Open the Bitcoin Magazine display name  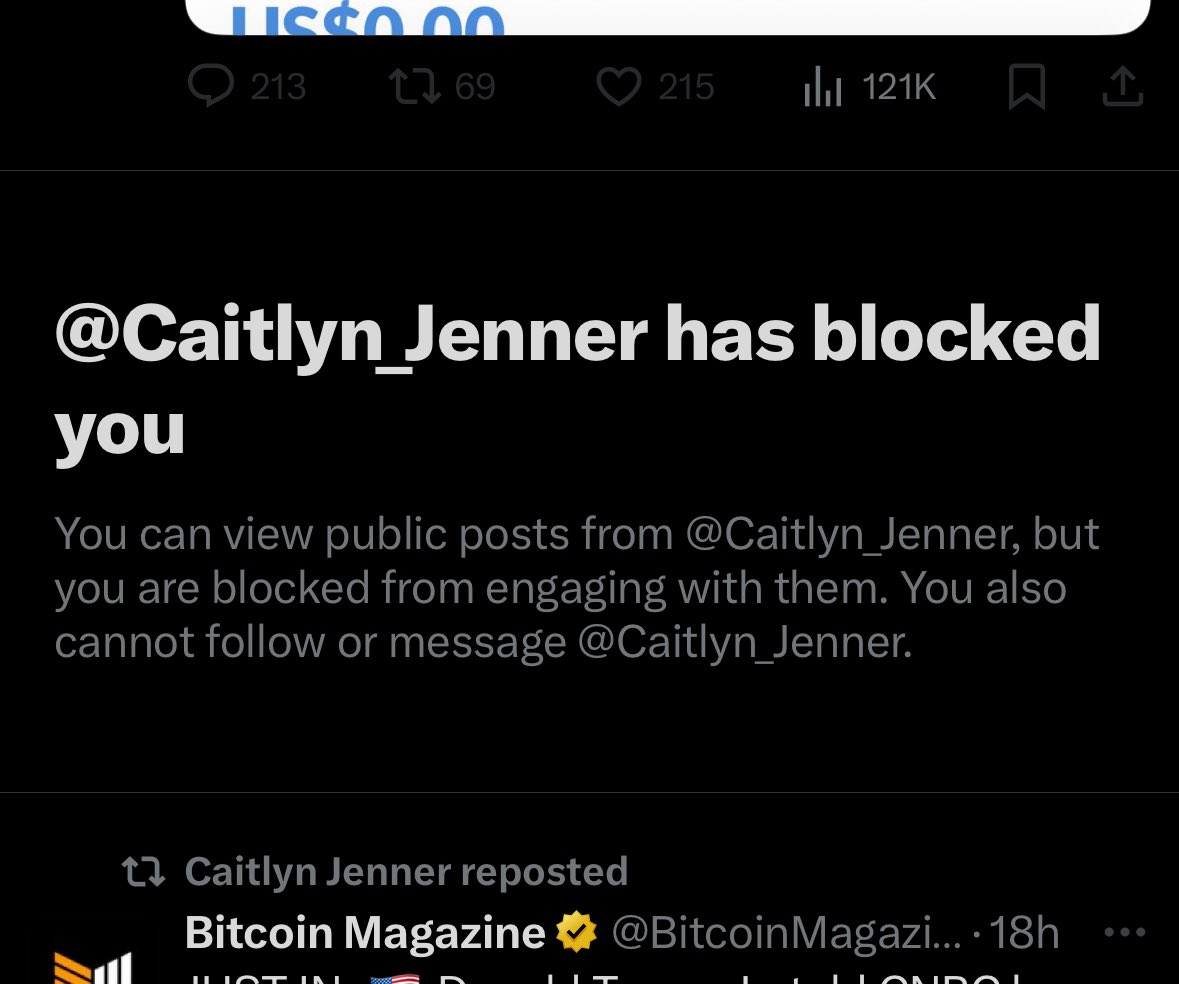point(365,933)
